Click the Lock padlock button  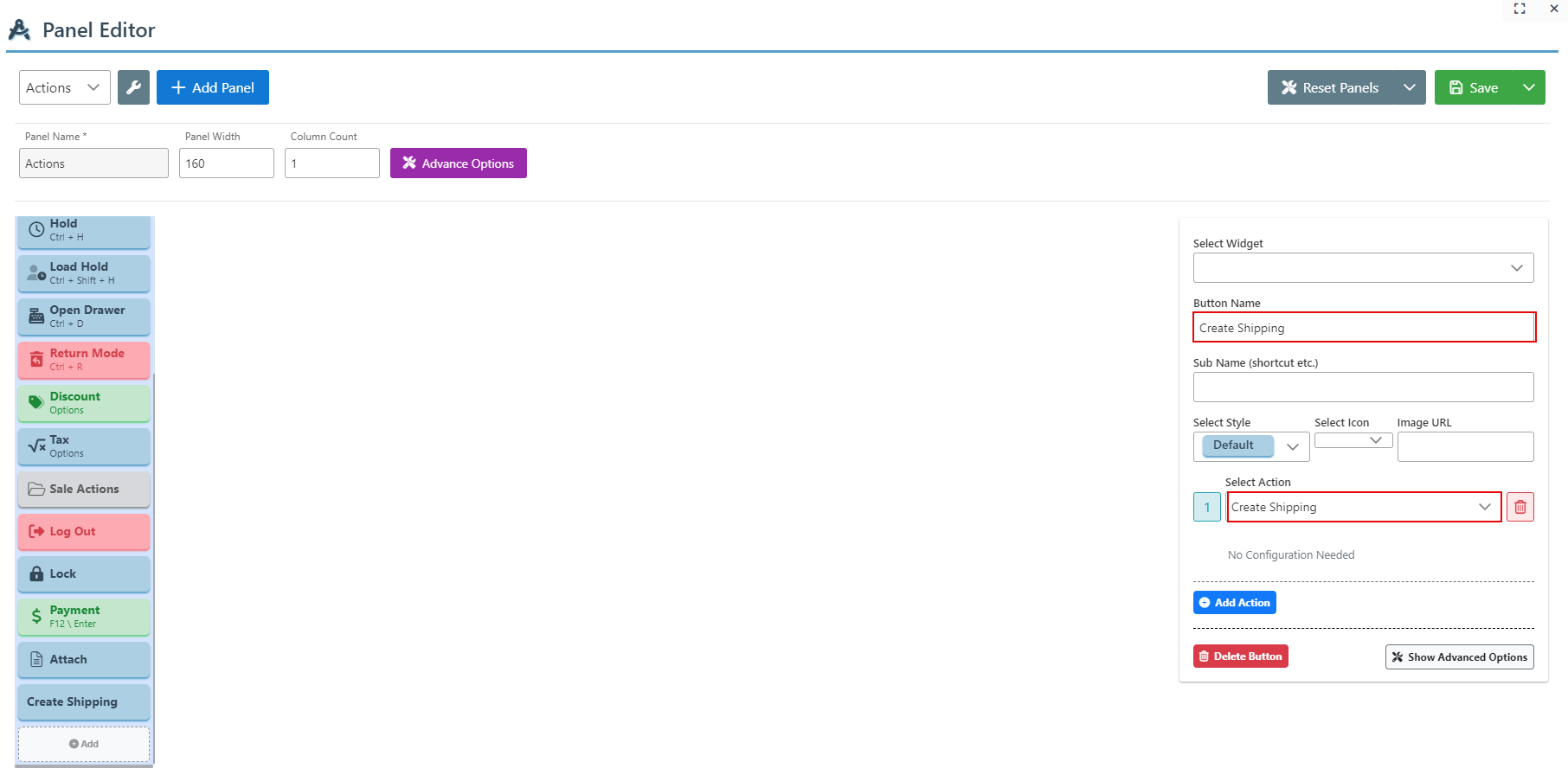point(84,574)
